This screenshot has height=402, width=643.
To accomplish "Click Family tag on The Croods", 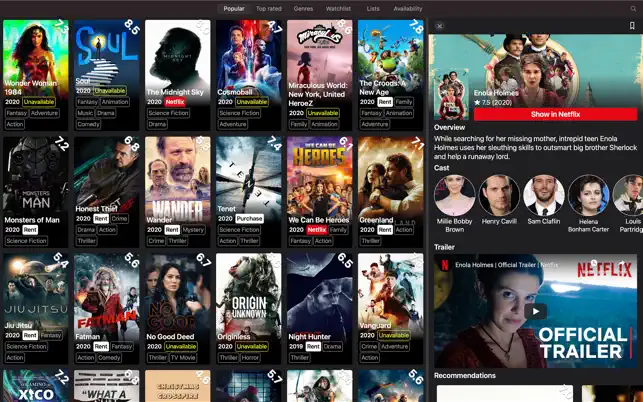I will click(x=404, y=102).
